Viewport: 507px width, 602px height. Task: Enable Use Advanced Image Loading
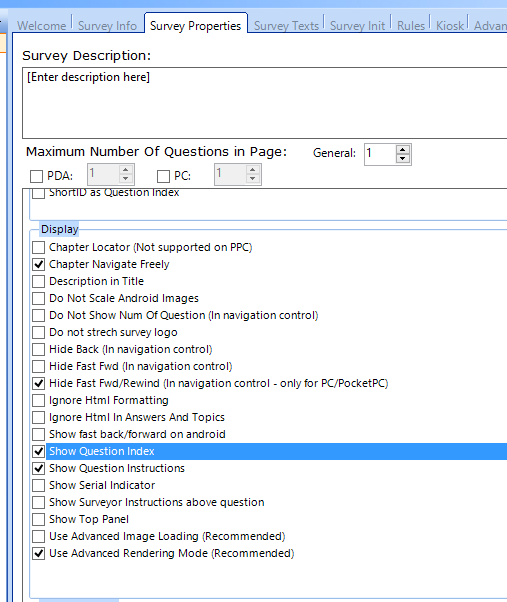pyautogui.click(x=38, y=536)
